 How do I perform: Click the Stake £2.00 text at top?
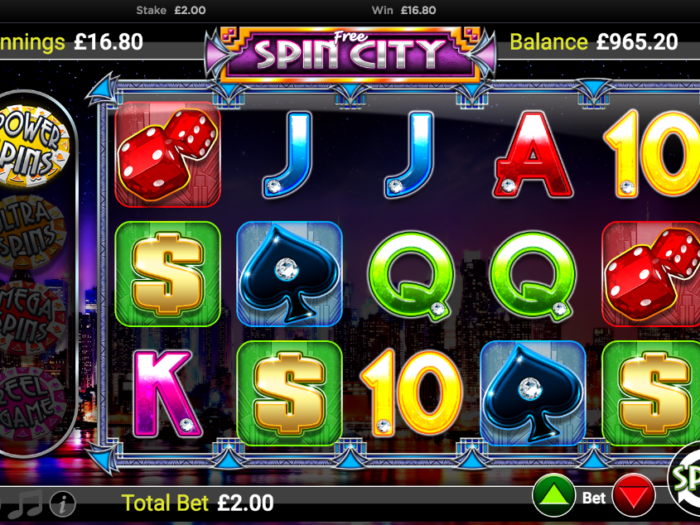171,10
